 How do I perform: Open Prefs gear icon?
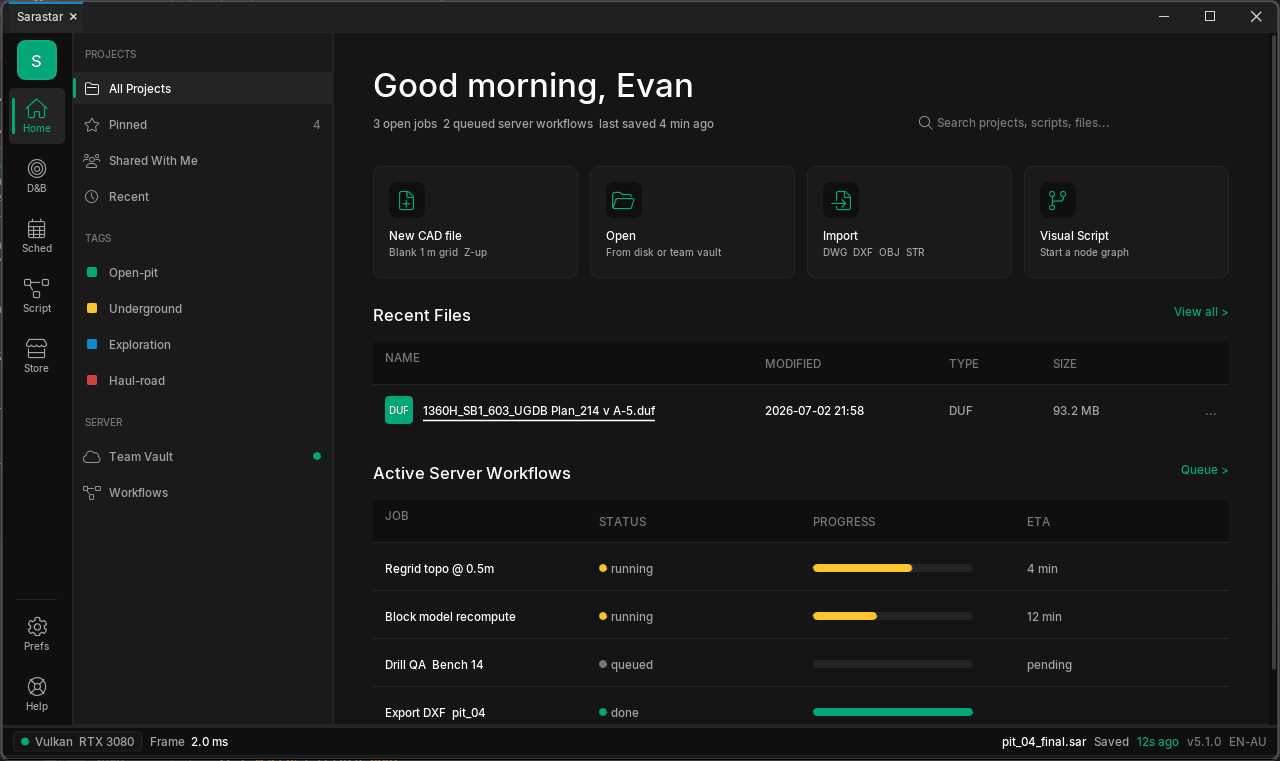37,626
